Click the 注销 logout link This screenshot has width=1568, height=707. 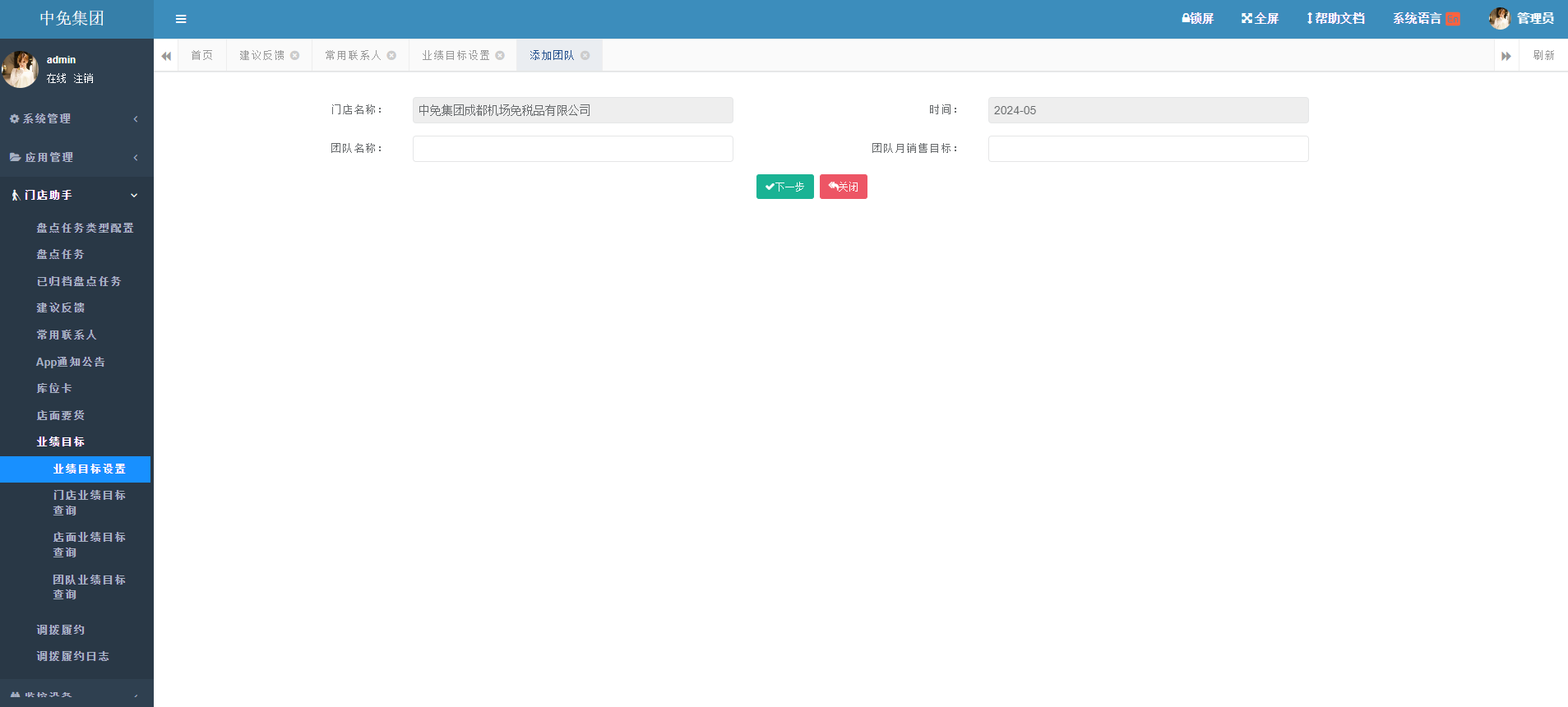[84, 78]
